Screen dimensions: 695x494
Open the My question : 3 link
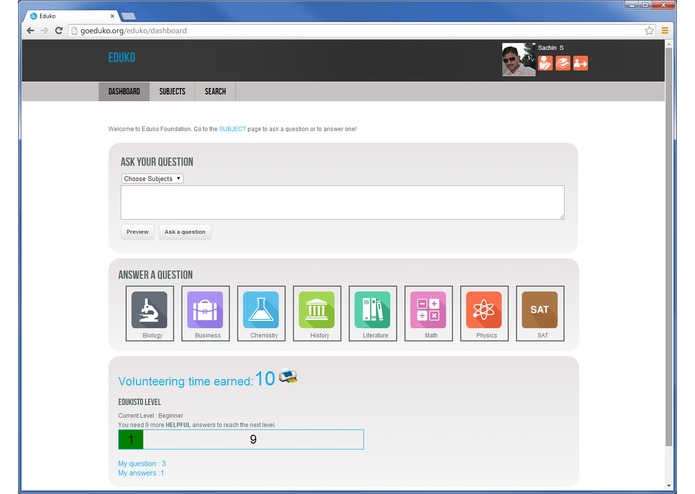142,463
